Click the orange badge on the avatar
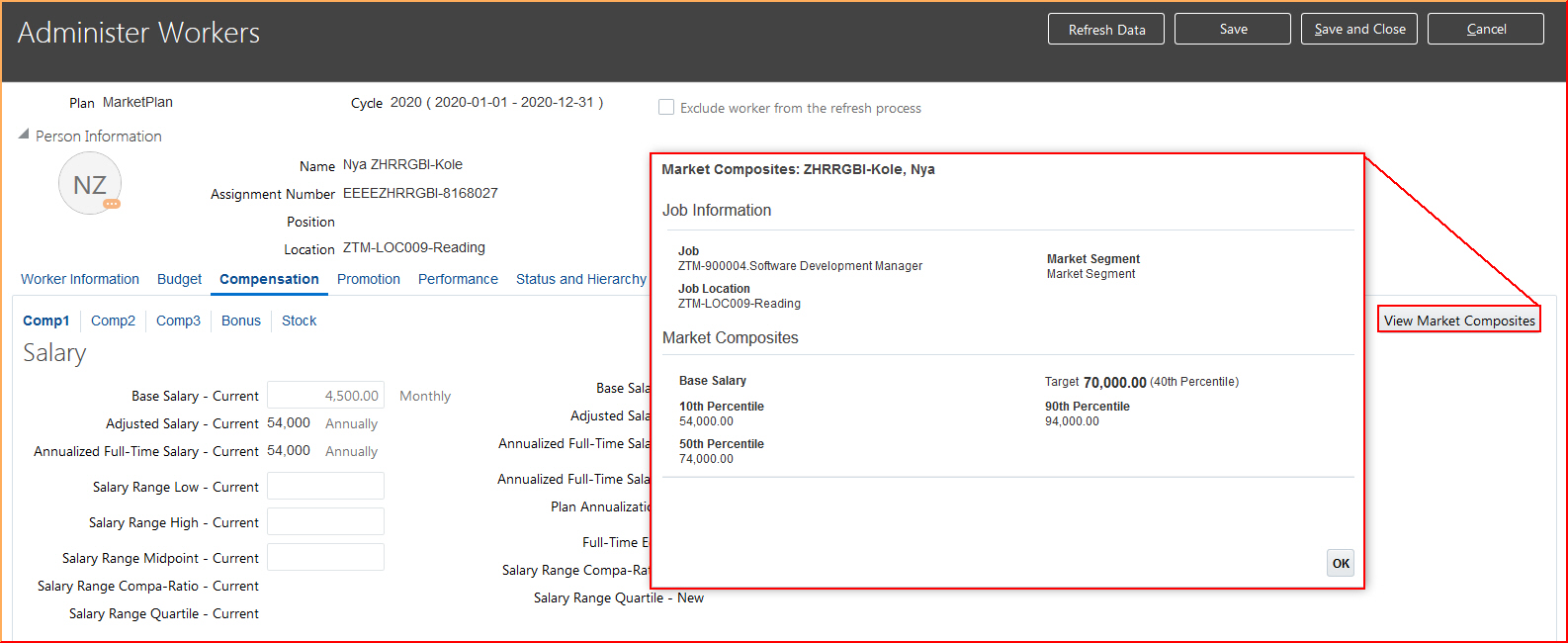The image size is (1568, 643). click(112, 204)
